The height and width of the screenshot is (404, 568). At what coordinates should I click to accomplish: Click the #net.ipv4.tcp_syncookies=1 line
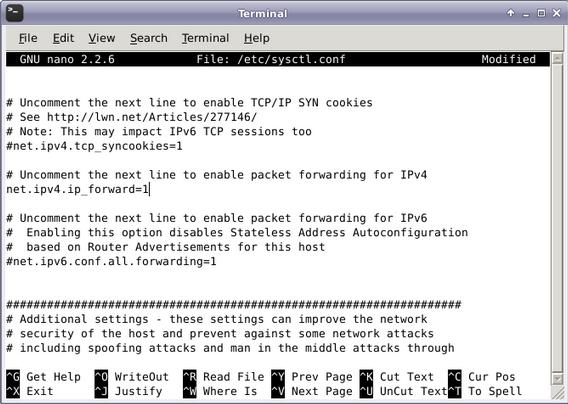pyautogui.click(x=94, y=146)
